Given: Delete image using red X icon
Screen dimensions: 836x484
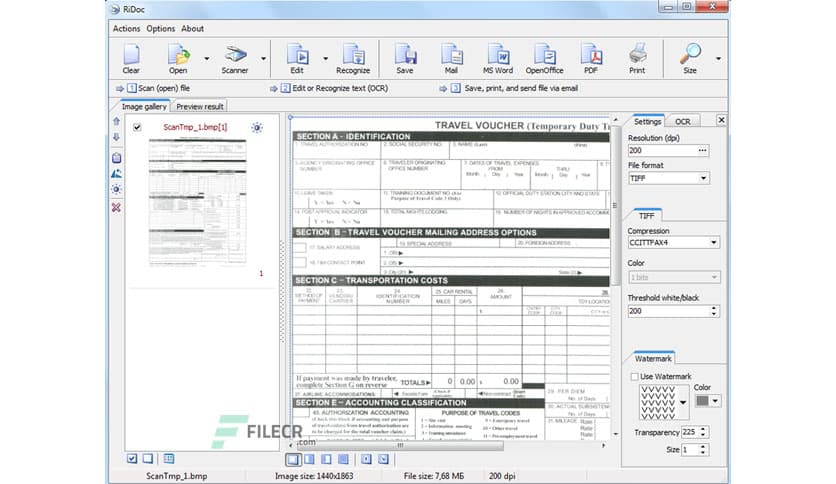Looking at the screenshot, I should coord(116,207).
